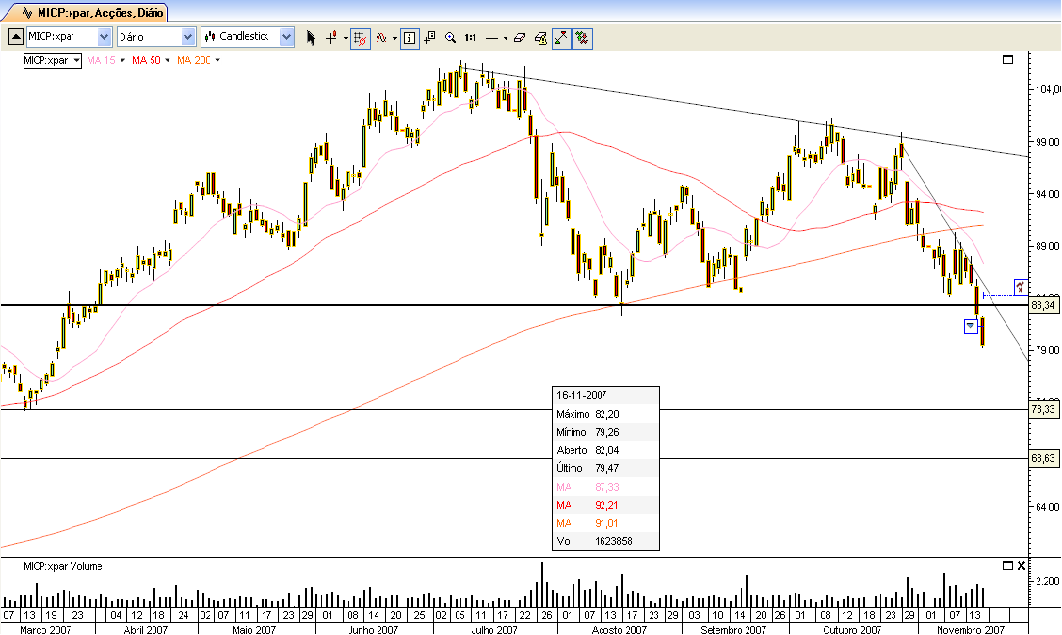The height and width of the screenshot is (635, 1062).
Task: Click the MA 200 legend label
Action: (x=194, y=60)
